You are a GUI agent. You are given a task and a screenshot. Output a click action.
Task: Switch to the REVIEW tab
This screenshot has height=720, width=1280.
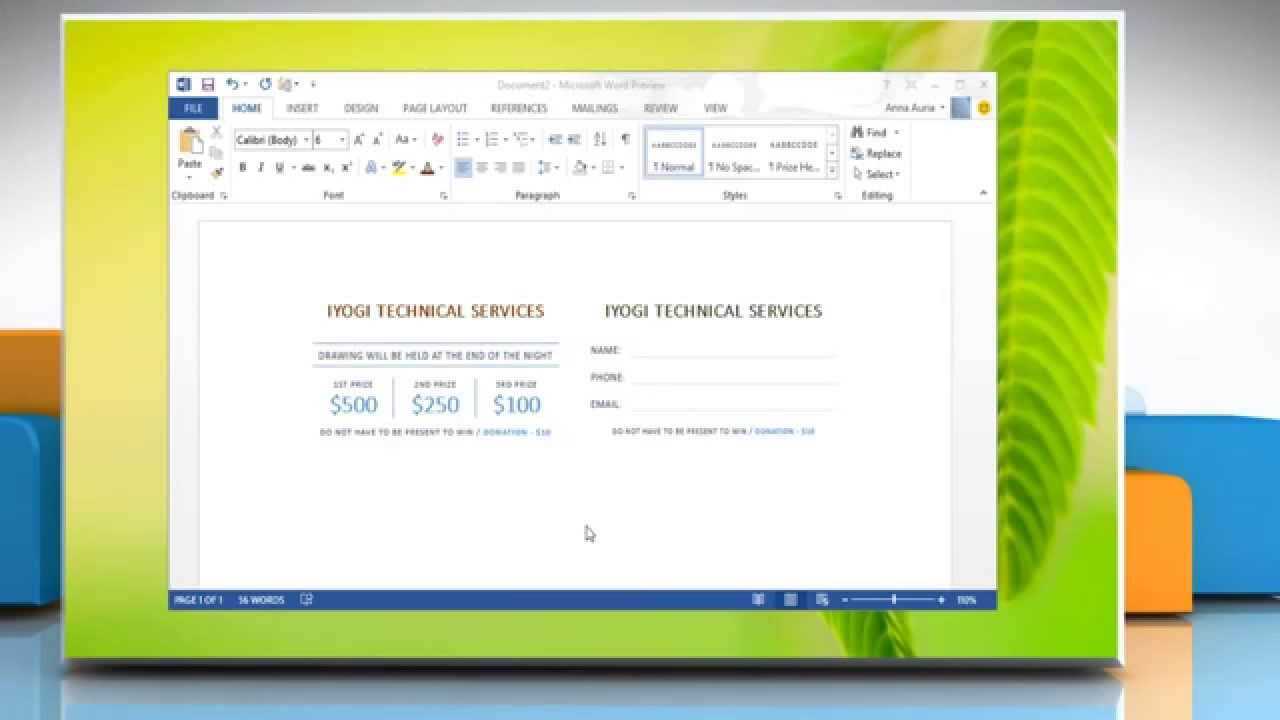pyautogui.click(x=661, y=108)
